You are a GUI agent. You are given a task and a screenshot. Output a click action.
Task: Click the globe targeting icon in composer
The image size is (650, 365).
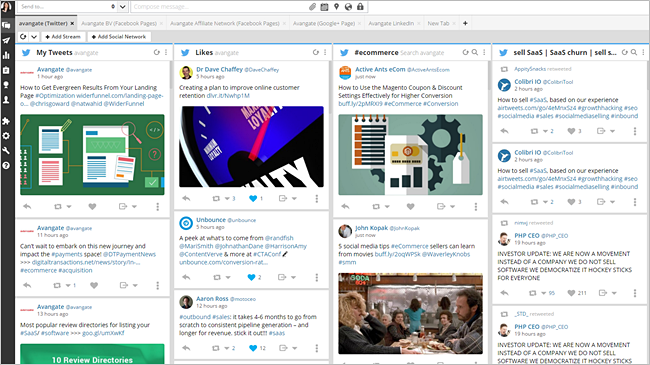click(x=348, y=7)
